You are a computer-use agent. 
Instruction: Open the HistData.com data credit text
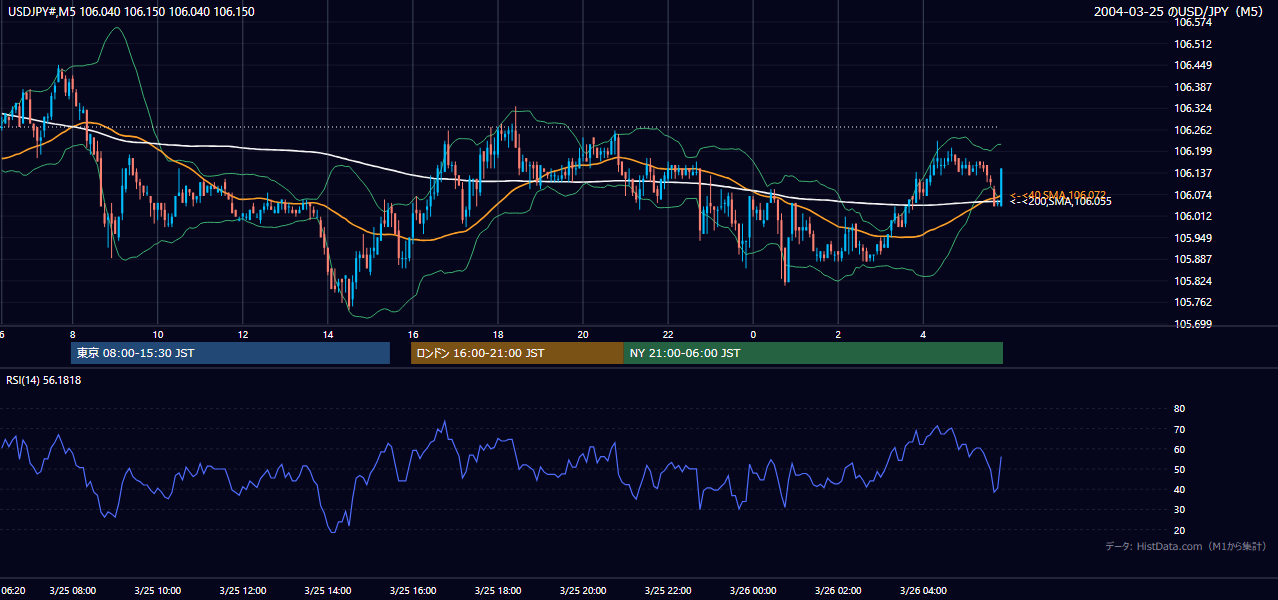tap(1185, 547)
